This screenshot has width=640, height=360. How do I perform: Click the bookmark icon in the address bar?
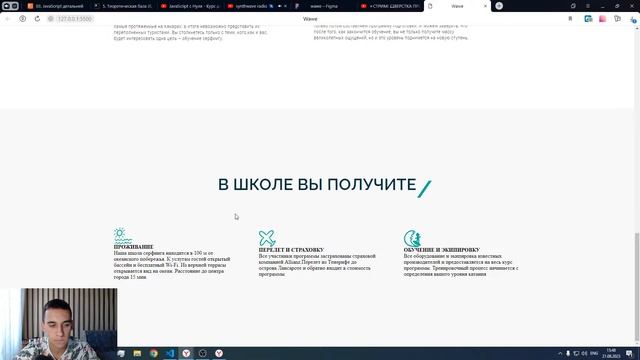[570, 19]
